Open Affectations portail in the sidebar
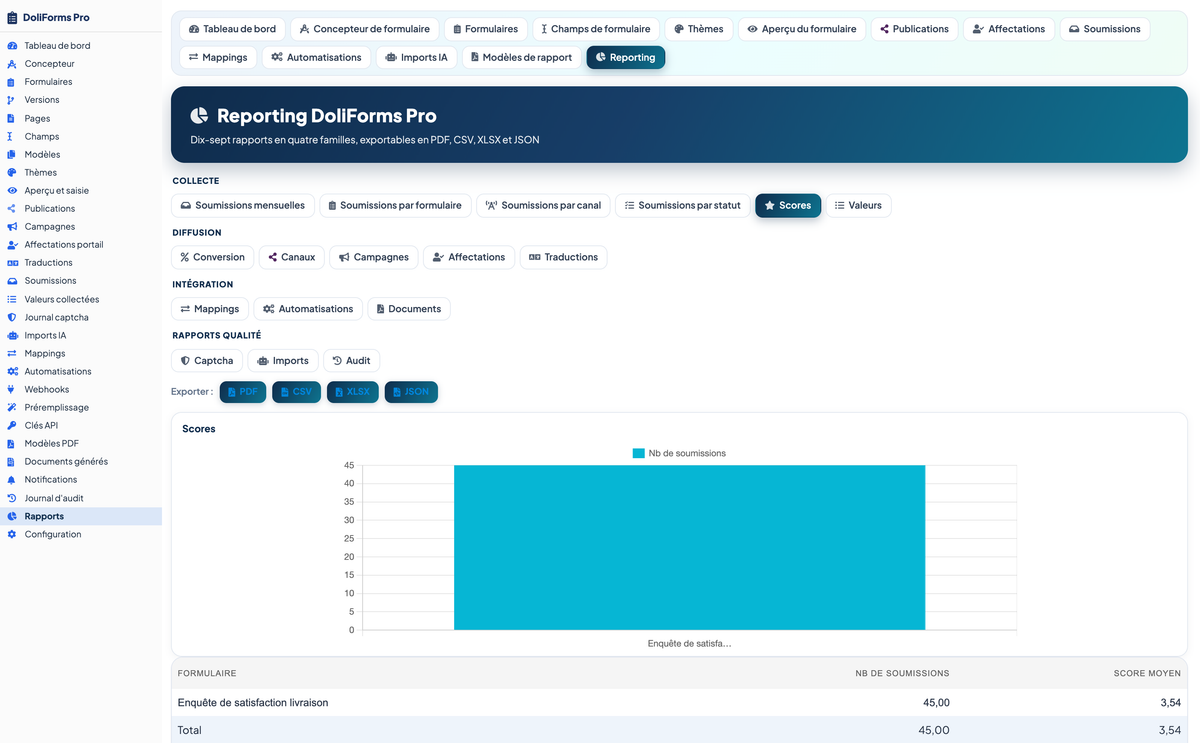Screen dimensions: 1200x743 click(80, 245)
